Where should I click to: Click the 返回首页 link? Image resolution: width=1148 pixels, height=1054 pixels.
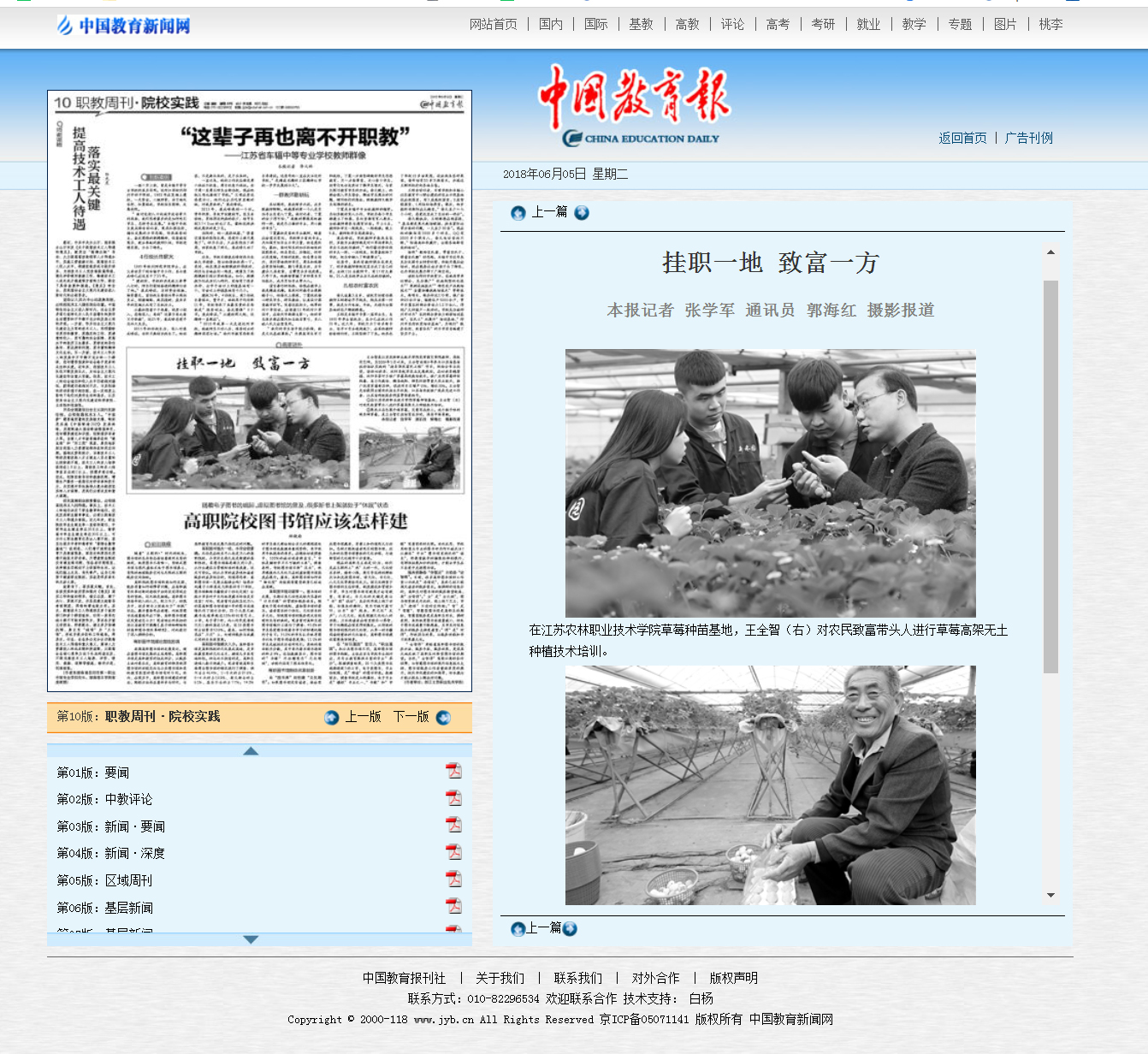click(962, 138)
